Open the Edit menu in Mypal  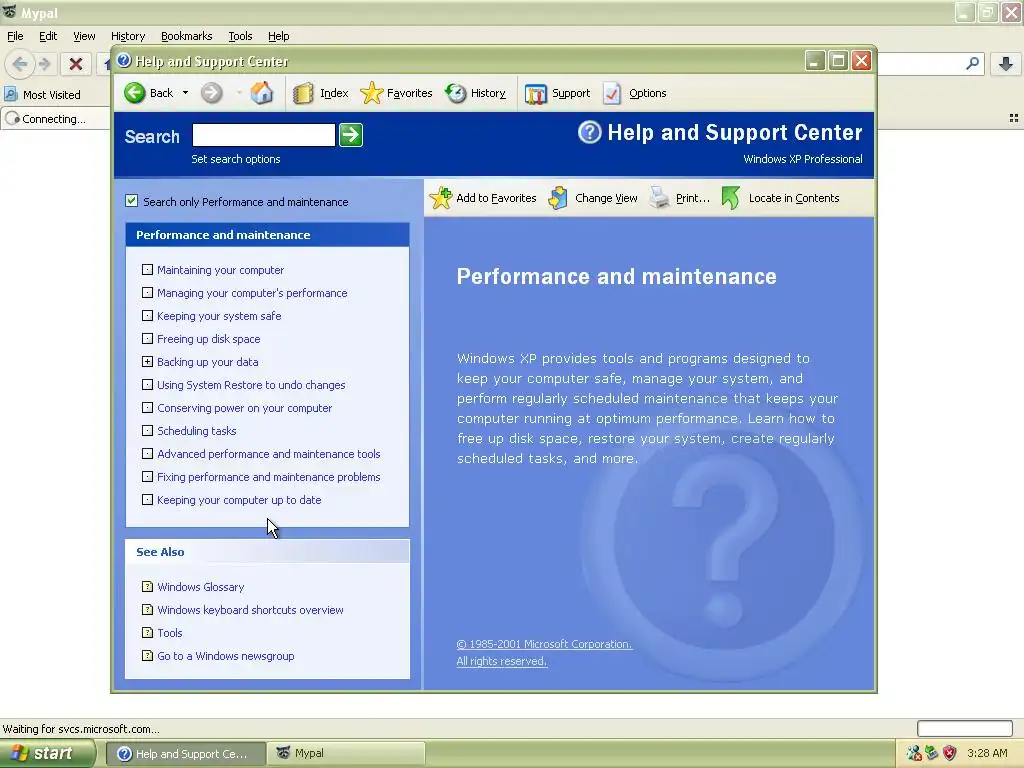point(48,36)
